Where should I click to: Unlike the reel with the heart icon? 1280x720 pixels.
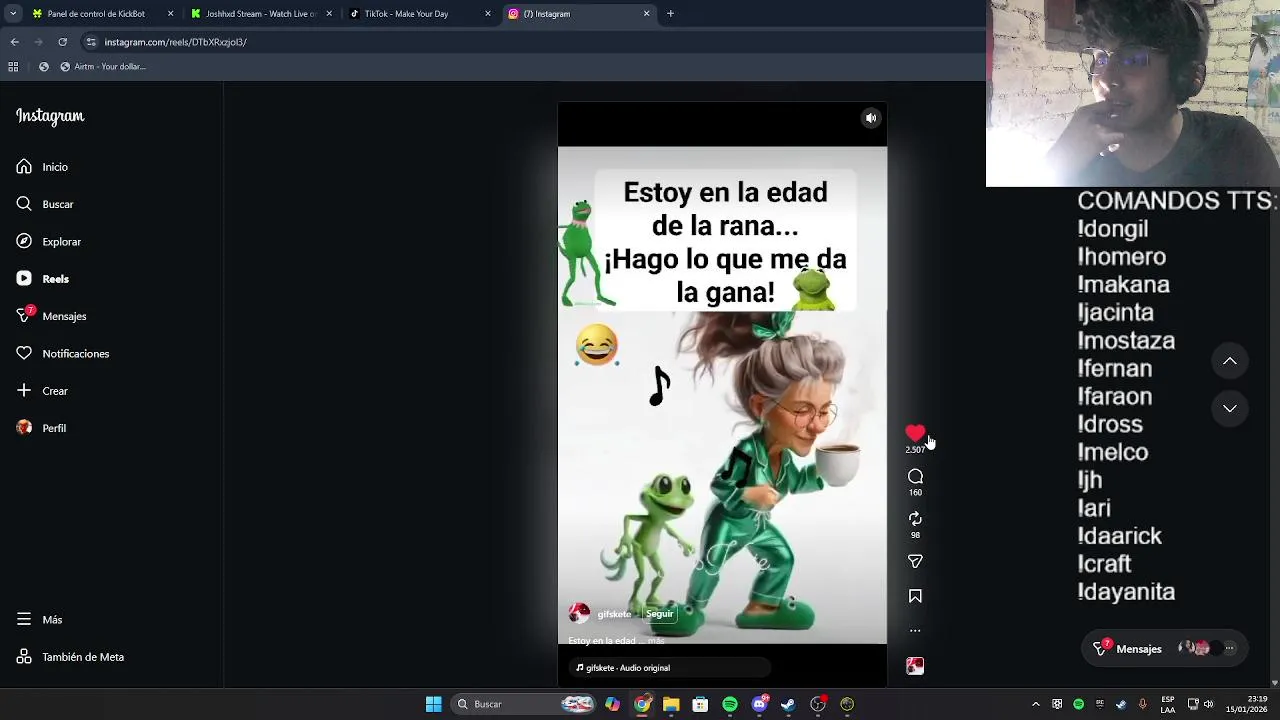[915, 433]
